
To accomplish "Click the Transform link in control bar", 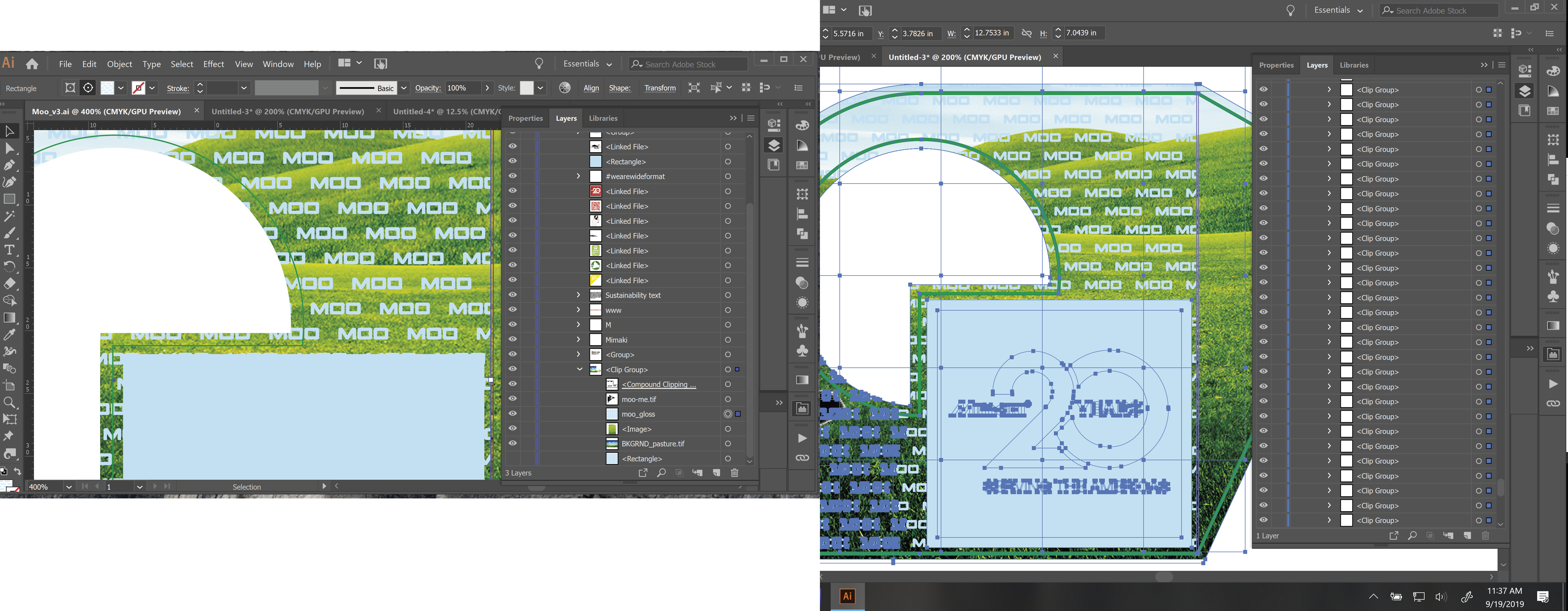I will click(660, 88).
